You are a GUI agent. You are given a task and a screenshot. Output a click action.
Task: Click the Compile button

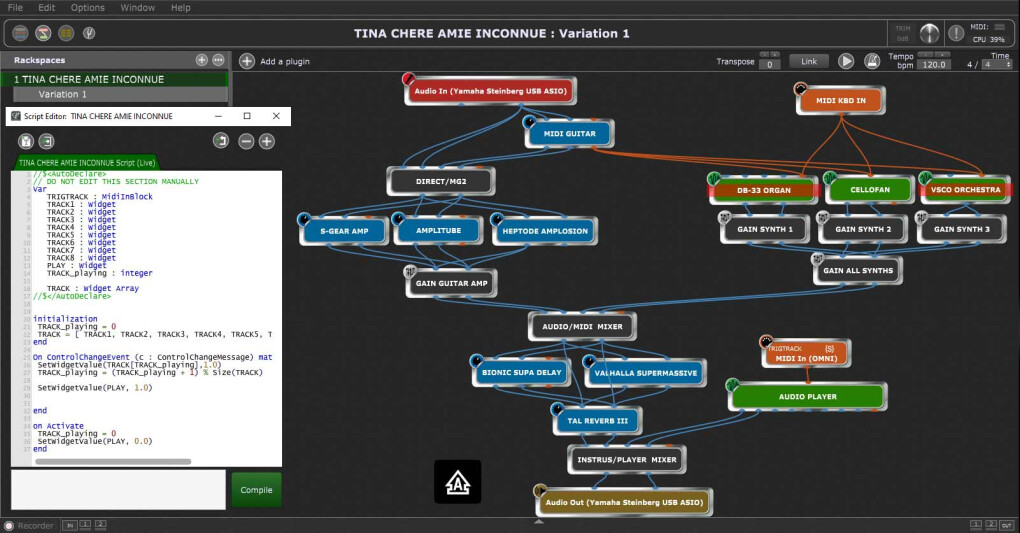[x=256, y=490]
